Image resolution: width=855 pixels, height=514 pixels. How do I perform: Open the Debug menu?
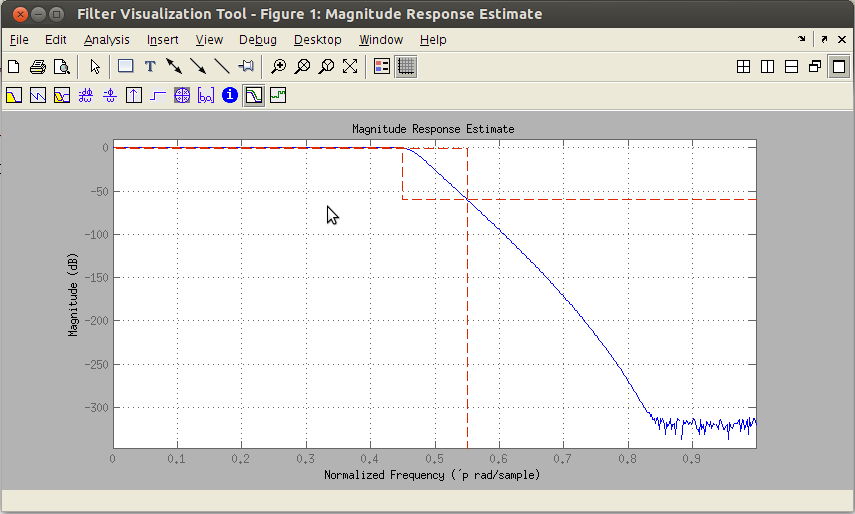[x=258, y=40]
